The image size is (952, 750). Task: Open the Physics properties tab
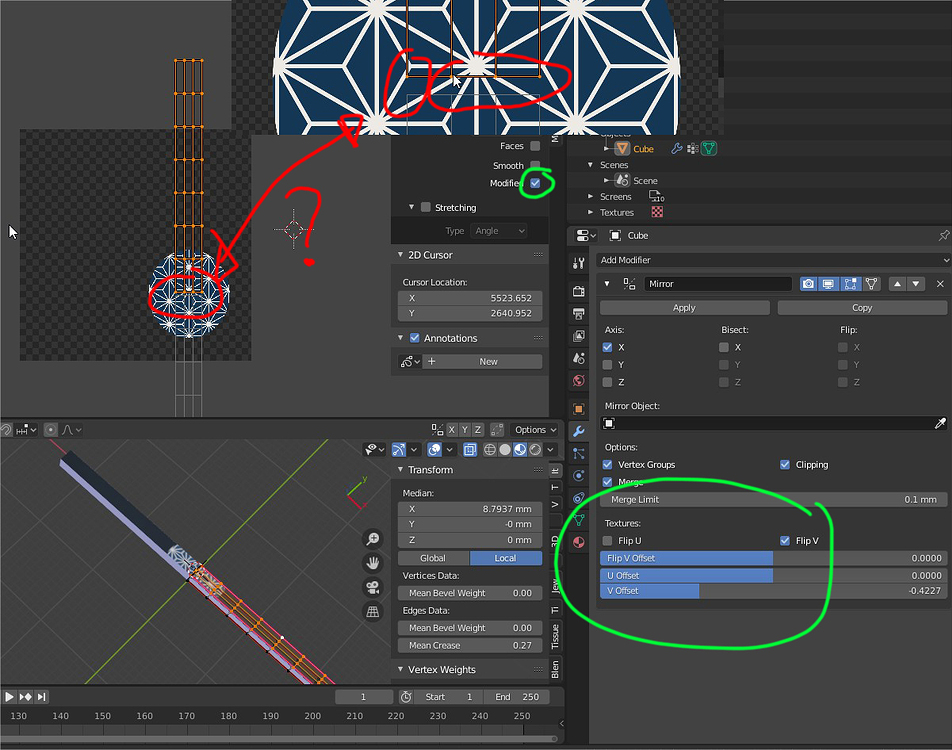[579, 476]
